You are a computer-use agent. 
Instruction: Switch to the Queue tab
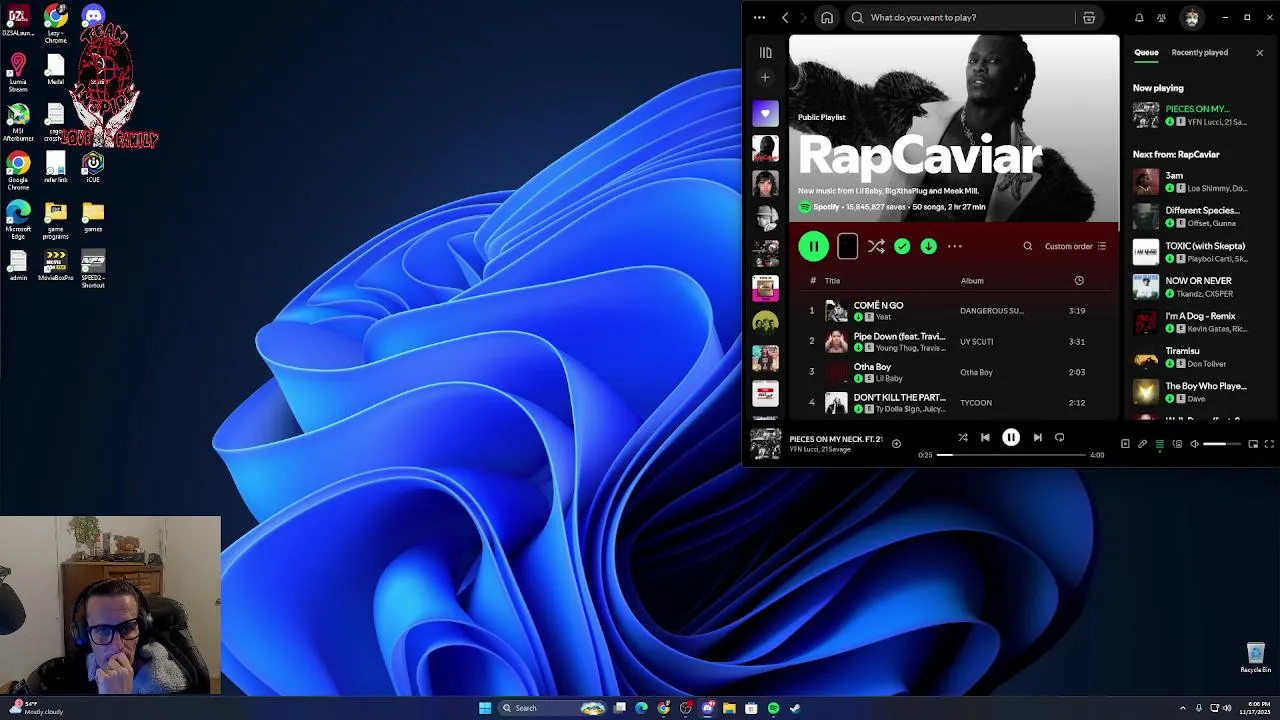click(x=1146, y=52)
